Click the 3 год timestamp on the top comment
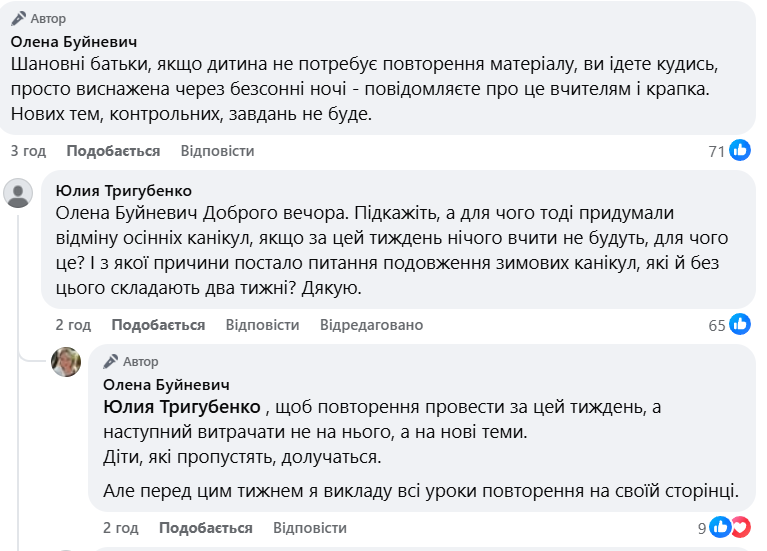 [x=28, y=151]
